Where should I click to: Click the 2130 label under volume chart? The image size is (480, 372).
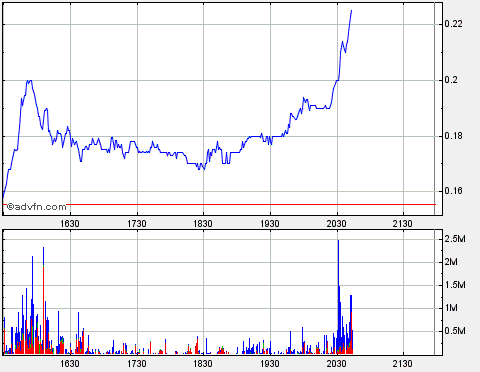pyautogui.click(x=403, y=363)
